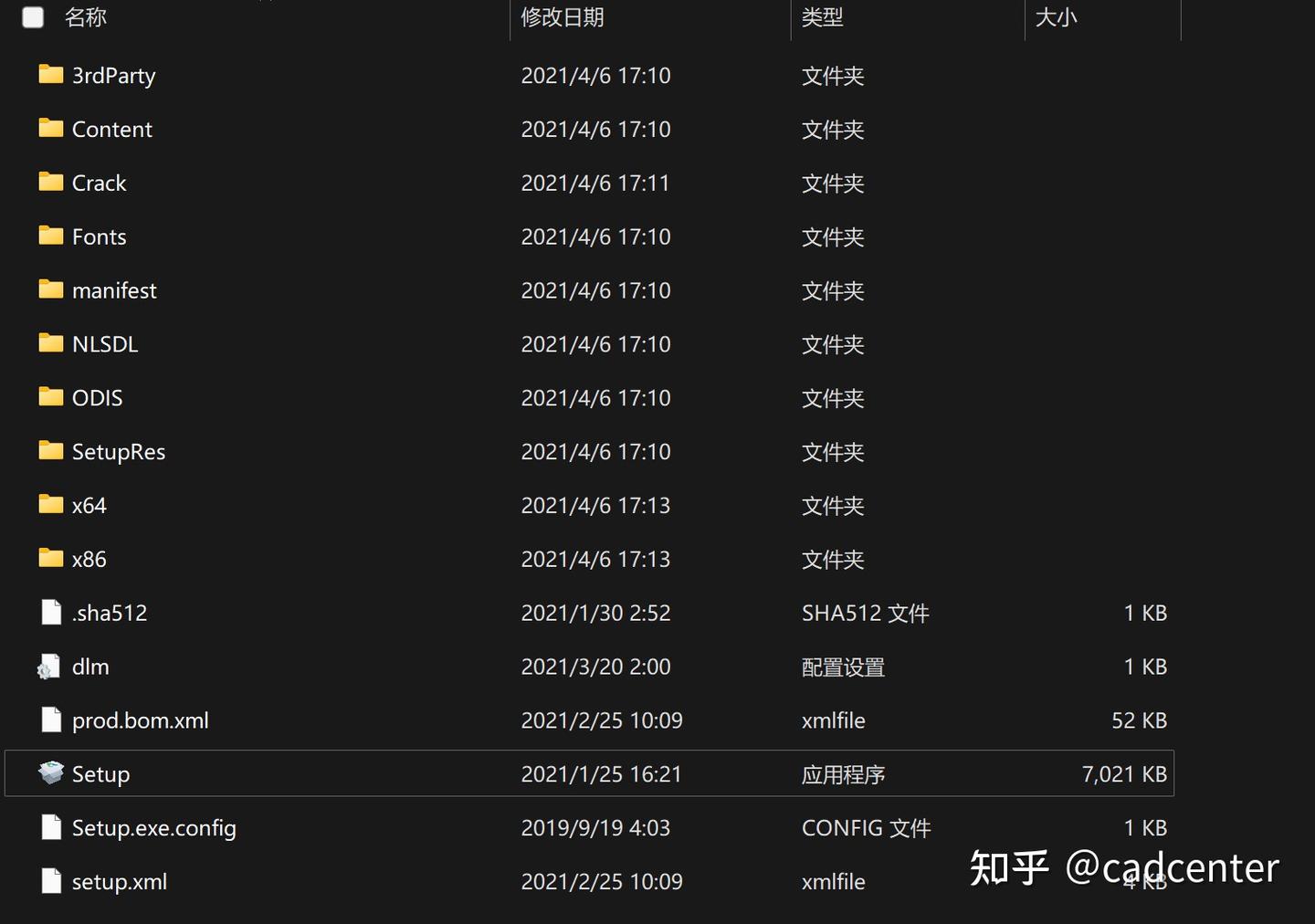Click the .sha512 date 2021/1/30 2:52

pos(595,614)
